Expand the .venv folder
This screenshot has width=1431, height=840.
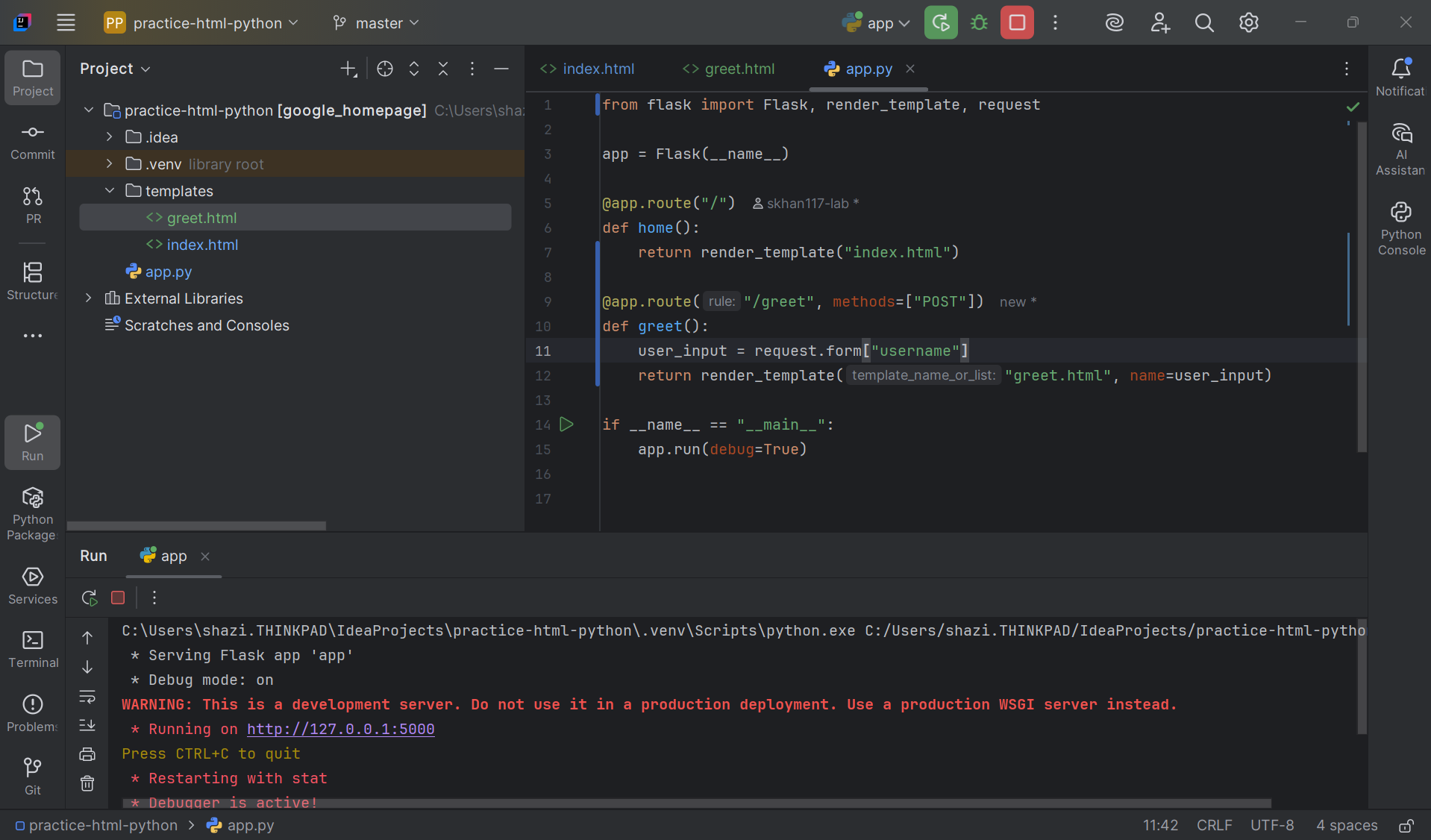[x=110, y=164]
